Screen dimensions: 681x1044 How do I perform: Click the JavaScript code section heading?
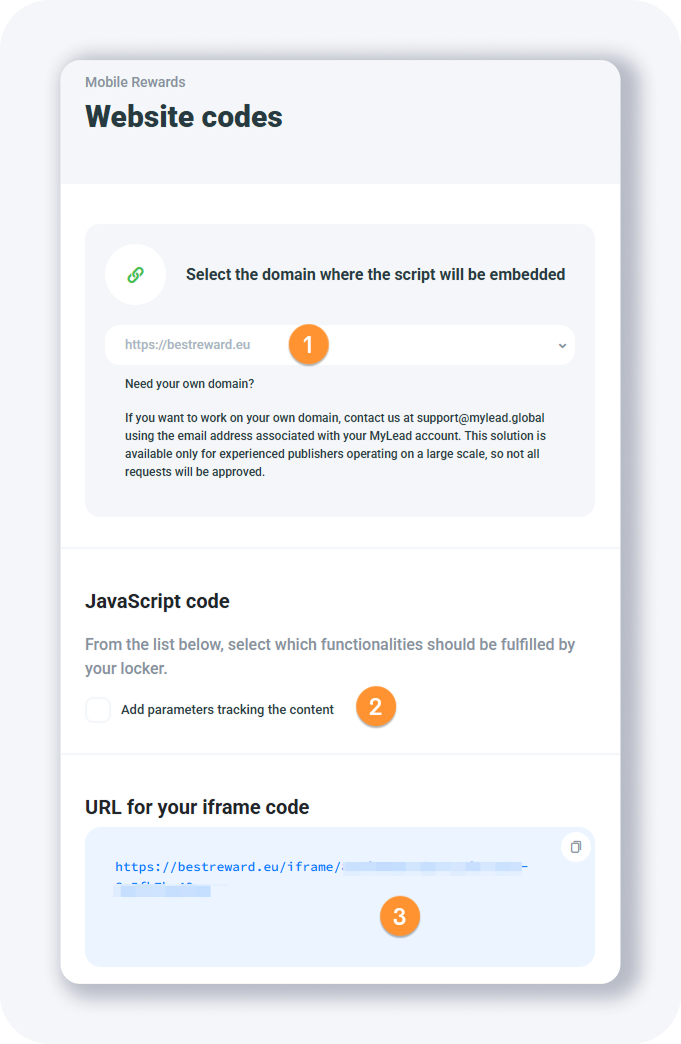pos(157,601)
